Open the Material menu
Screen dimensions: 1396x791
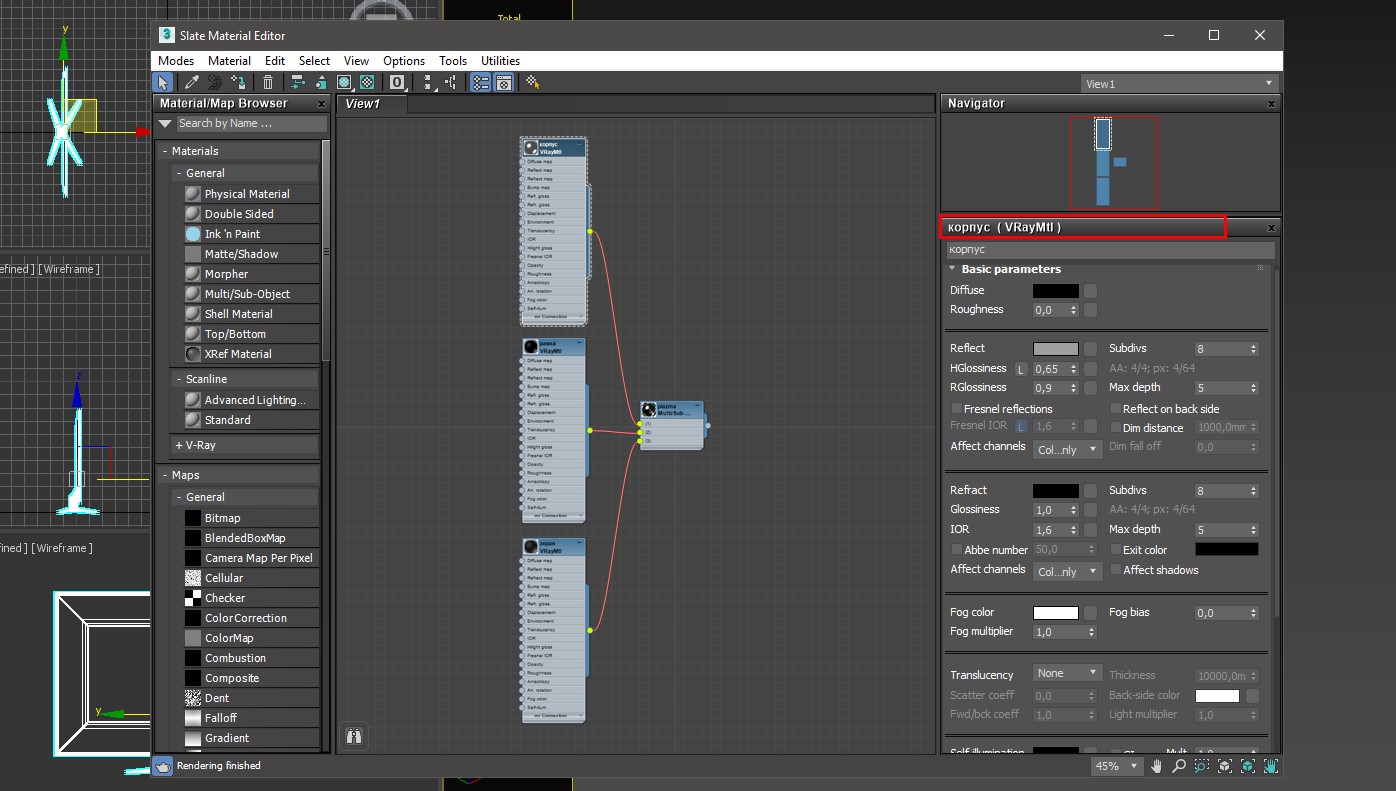(229, 61)
